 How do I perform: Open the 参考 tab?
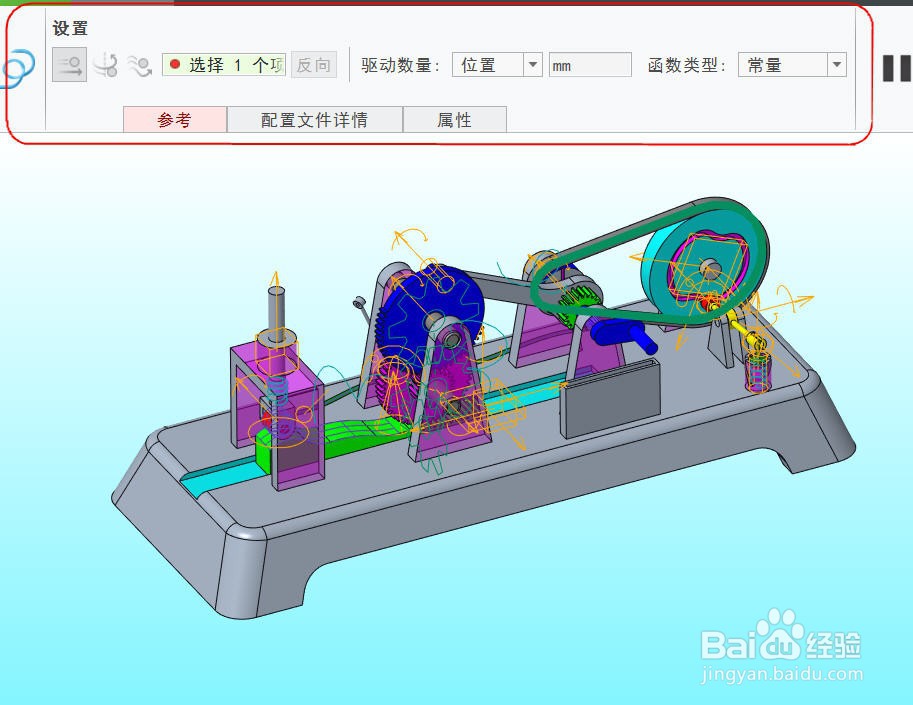coord(175,119)
